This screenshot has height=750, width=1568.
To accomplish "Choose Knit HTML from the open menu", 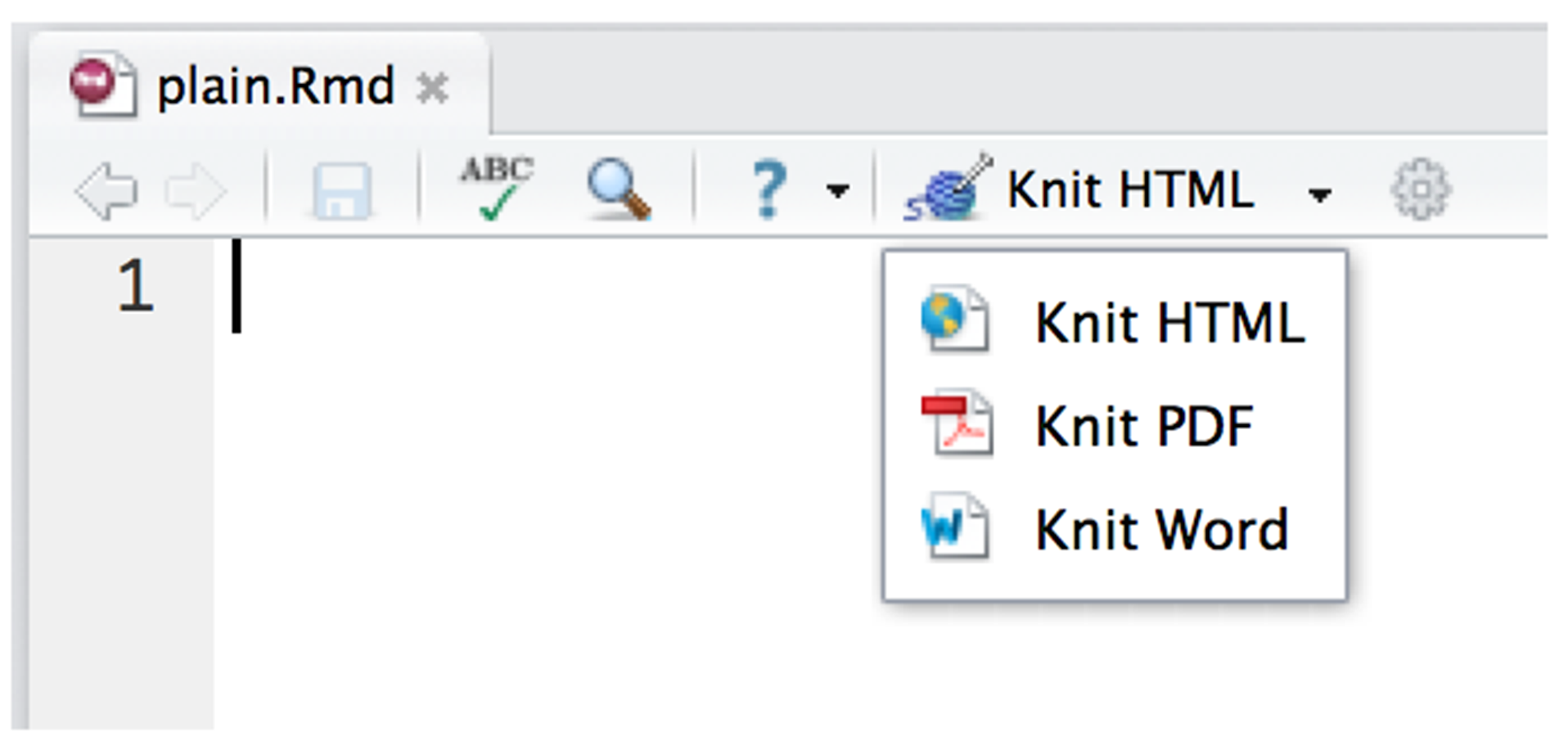I will pyautogui.click(x=1169, y=321).
